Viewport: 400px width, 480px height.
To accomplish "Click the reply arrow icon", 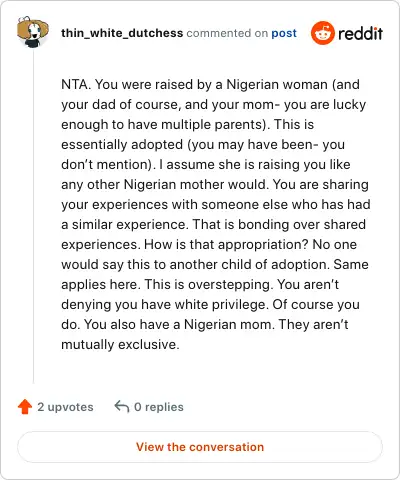I will click(122, 407).
